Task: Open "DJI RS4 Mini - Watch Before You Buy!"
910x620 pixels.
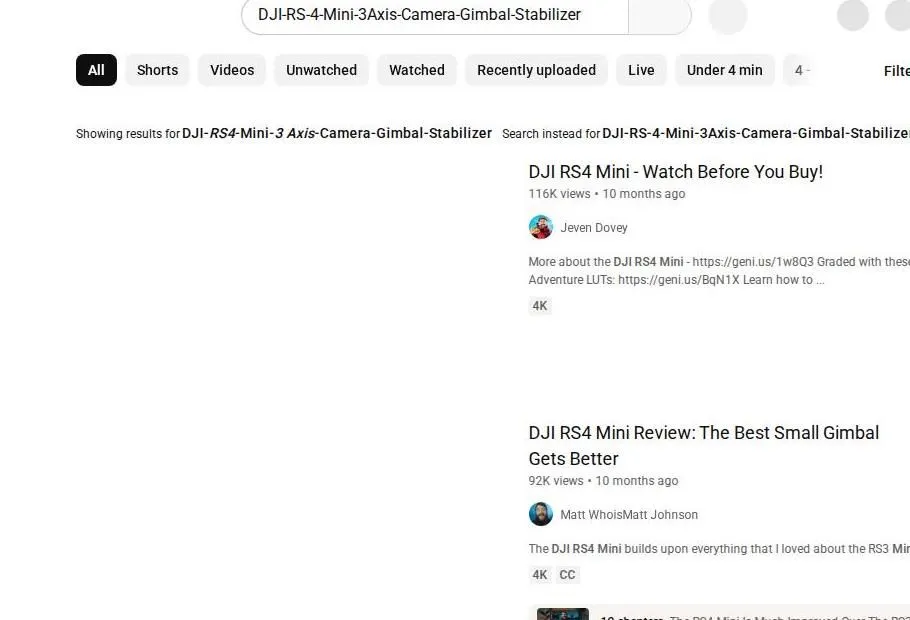Action: click(x=675, y=171)
